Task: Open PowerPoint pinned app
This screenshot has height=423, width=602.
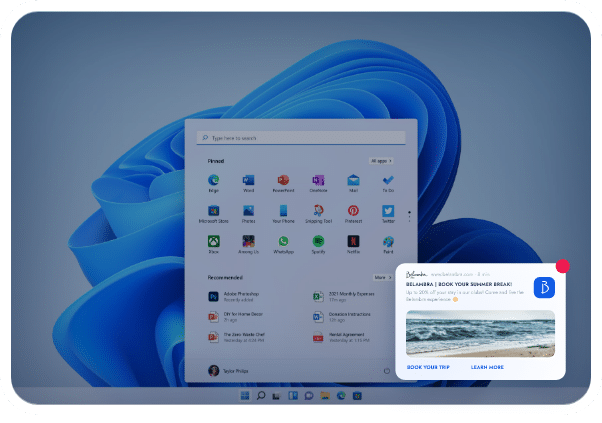Action: tap(283, 183)
